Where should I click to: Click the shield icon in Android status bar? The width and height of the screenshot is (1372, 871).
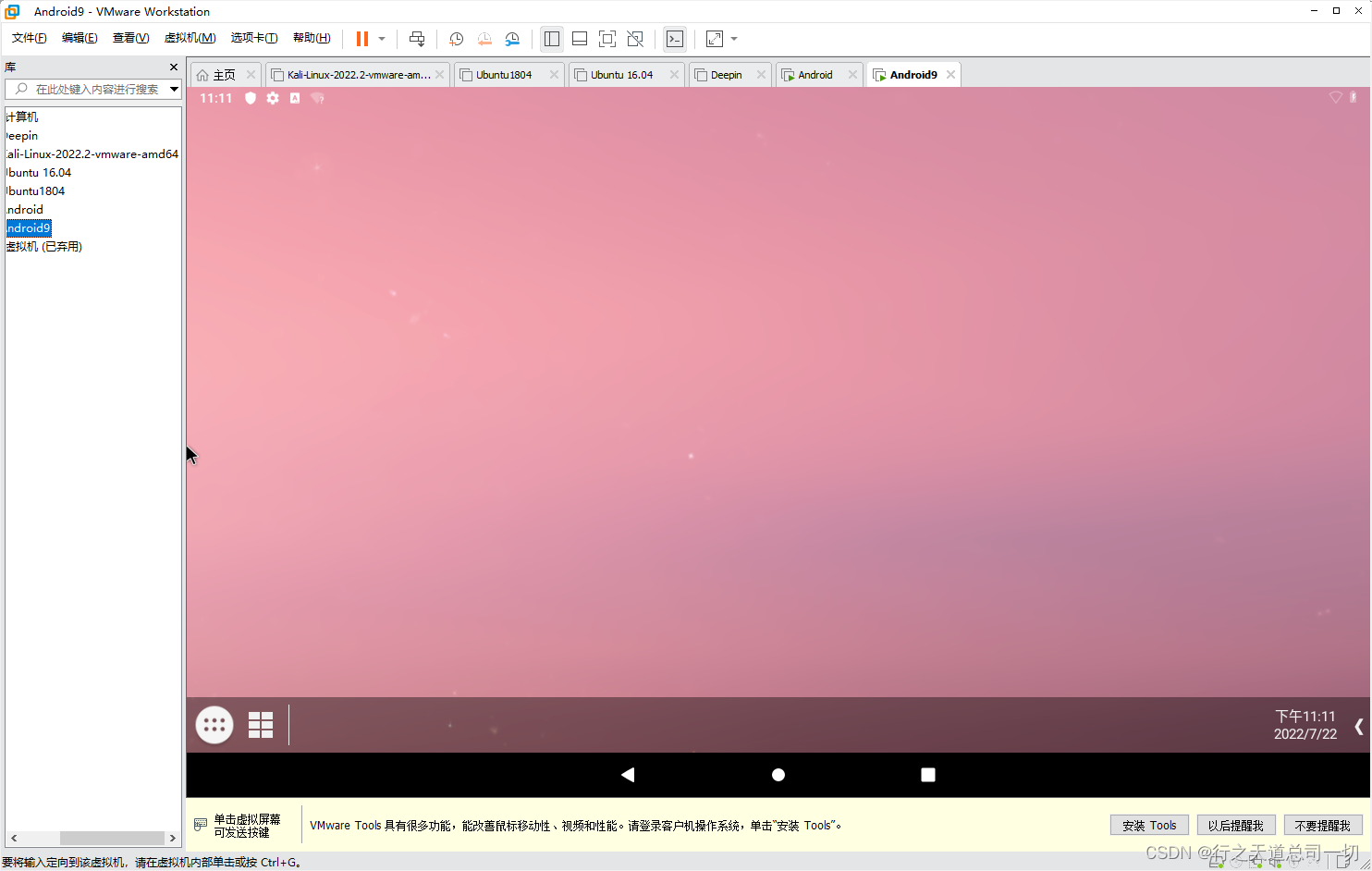point(250,98)
